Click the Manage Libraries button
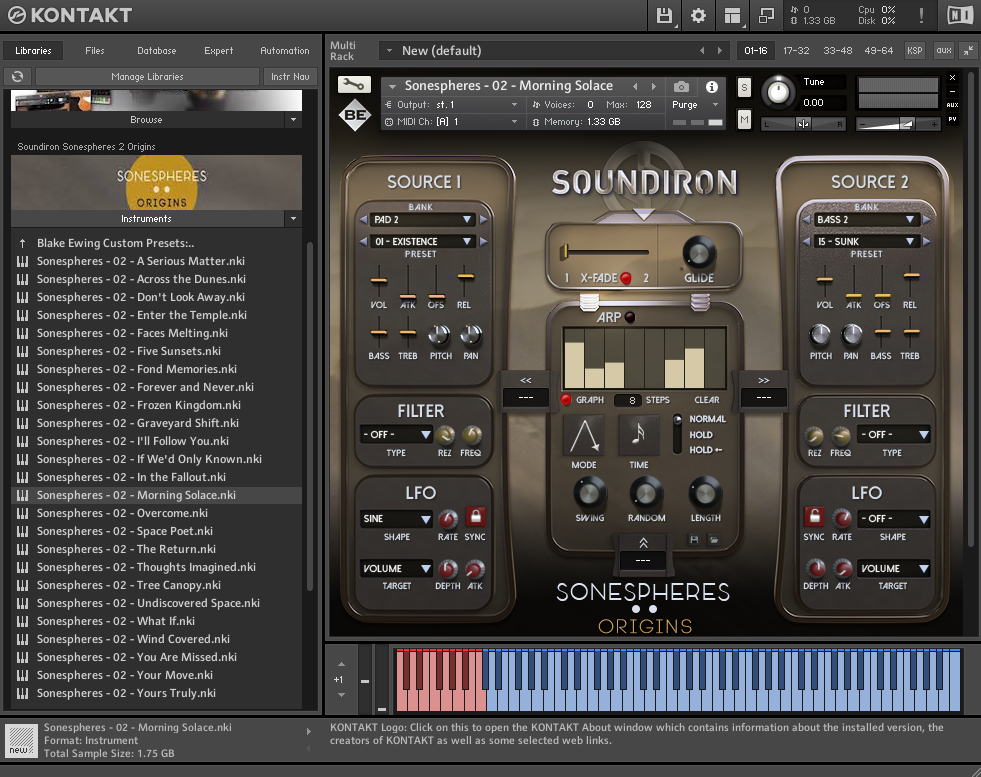This screenshot has height=777, width=981. click(148, 76)
